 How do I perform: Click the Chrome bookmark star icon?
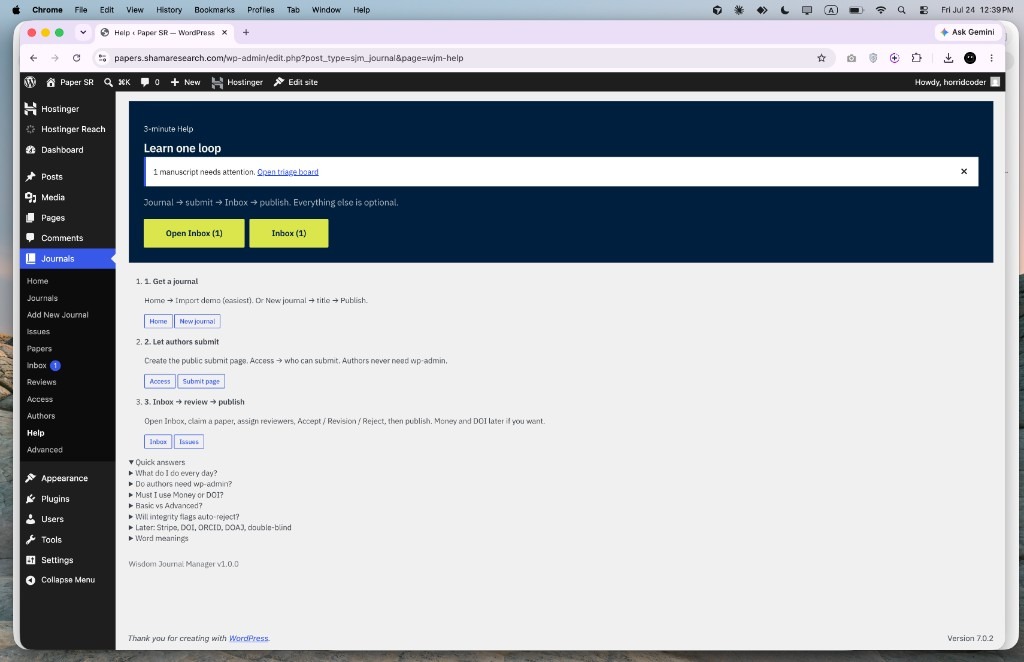click(821, 58)
